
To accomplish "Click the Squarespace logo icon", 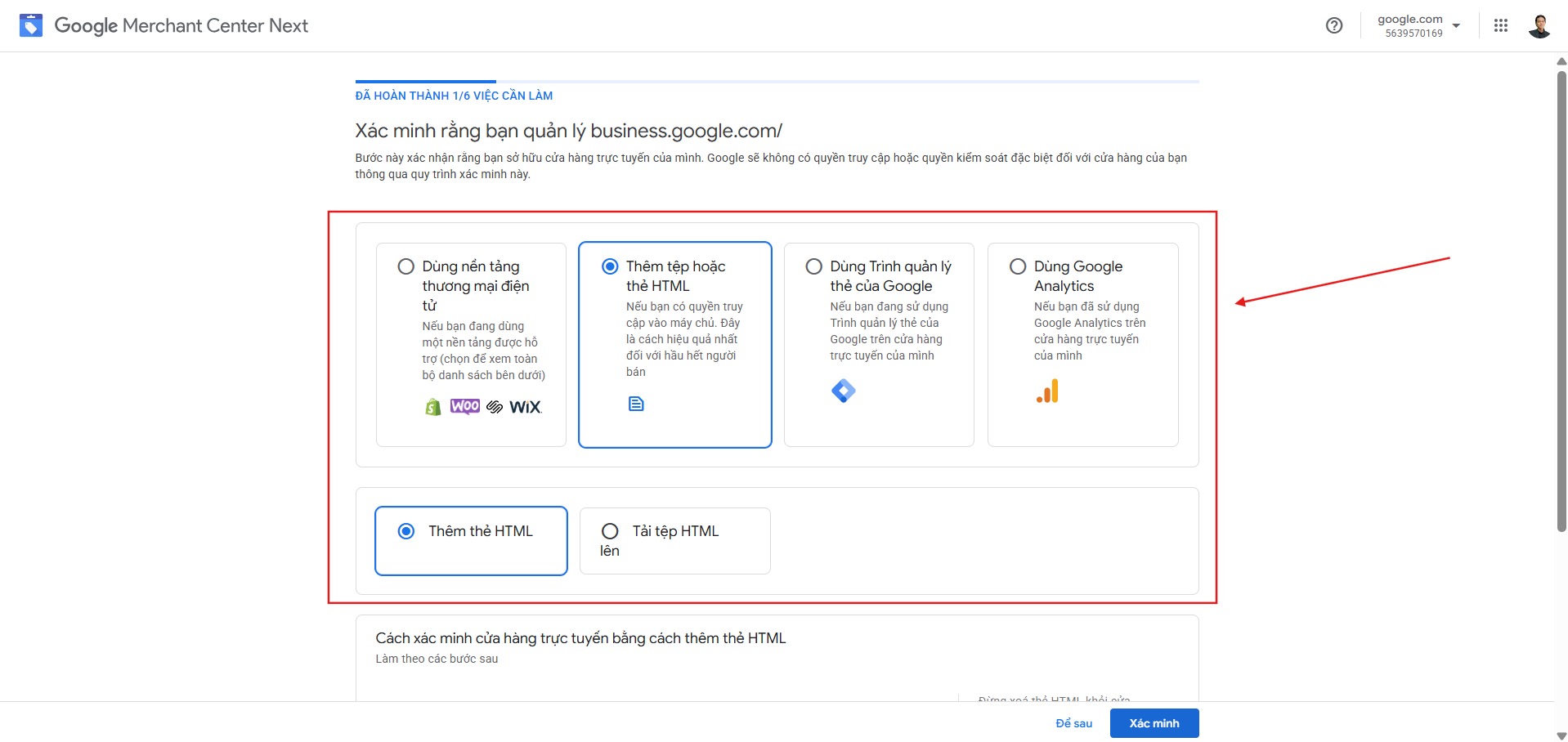I will tap(495, 407).
